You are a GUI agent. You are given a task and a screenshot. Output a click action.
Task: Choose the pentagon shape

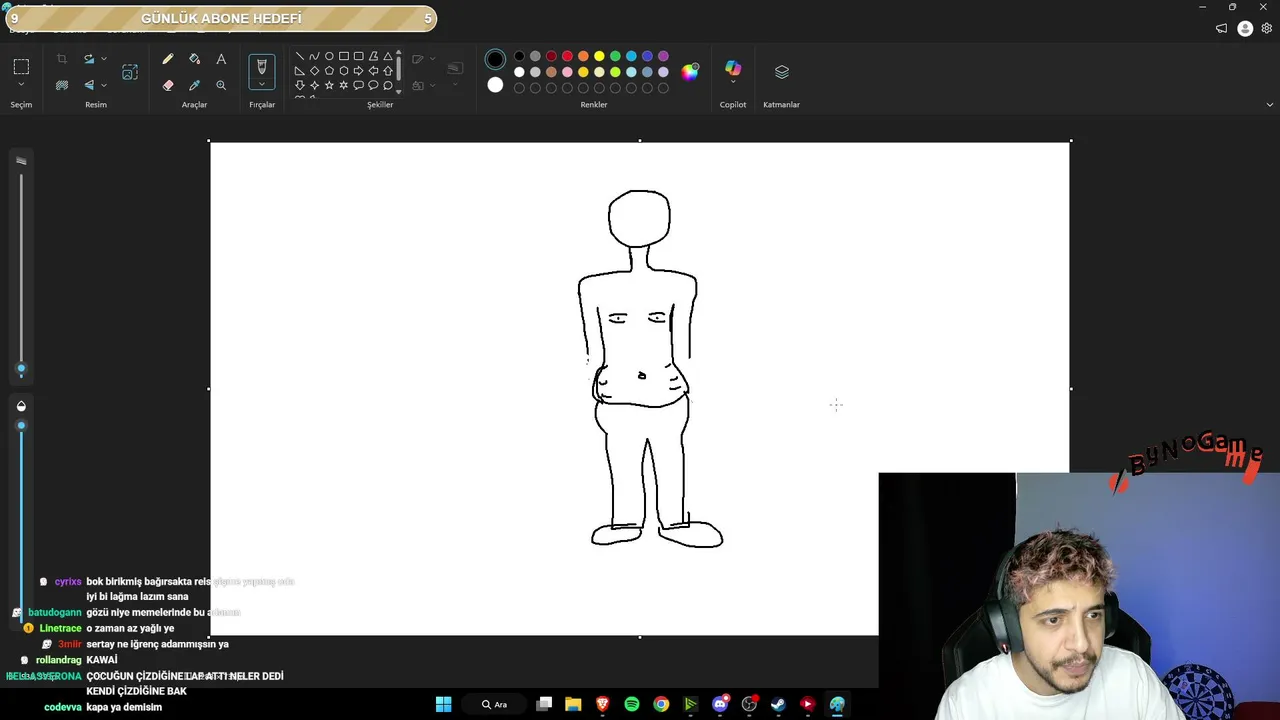(329, 71)
